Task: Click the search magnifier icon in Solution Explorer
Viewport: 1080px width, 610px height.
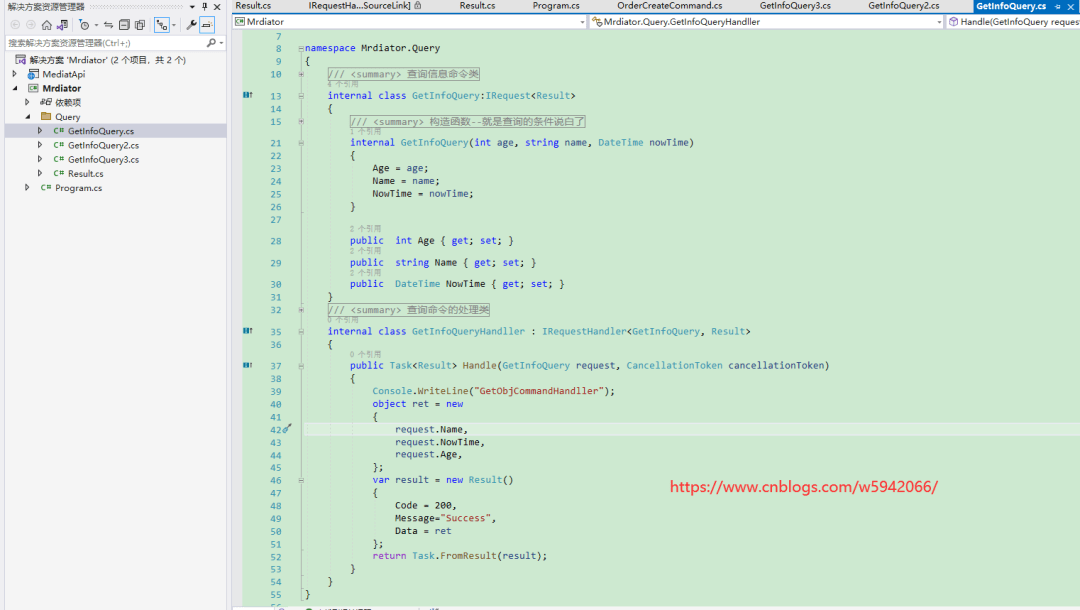Action: pyautogui.click(x=212, y=43)
